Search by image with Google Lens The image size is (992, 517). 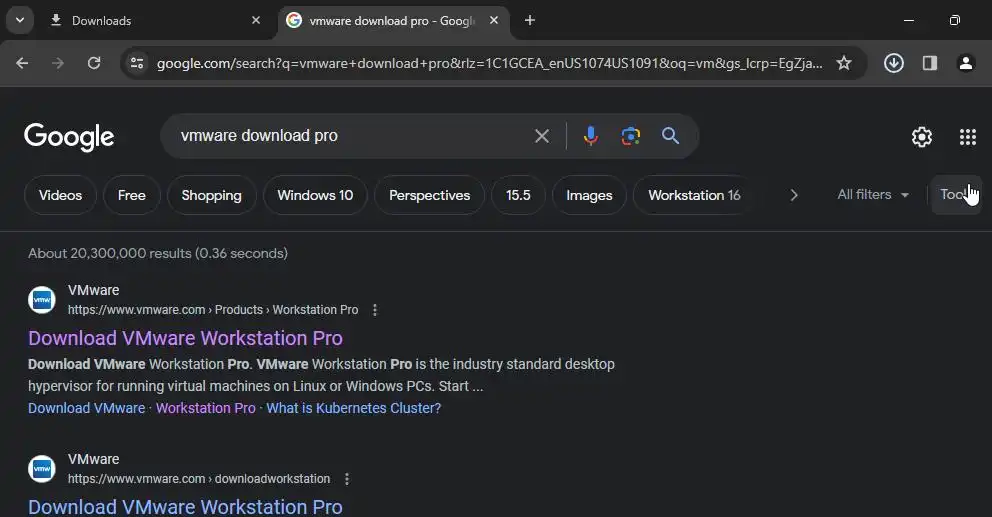(x=630, y=136)
